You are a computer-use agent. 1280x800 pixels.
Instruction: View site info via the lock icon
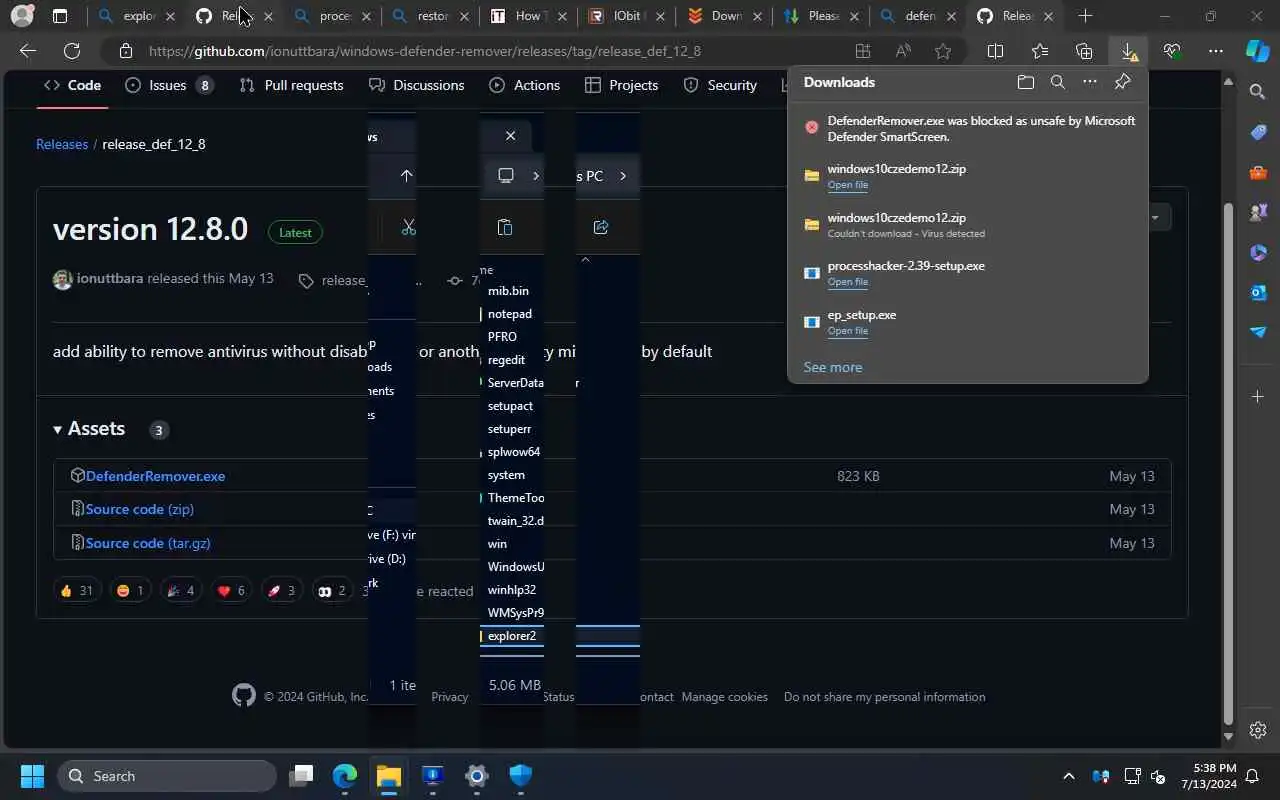(x=126, y=51)
